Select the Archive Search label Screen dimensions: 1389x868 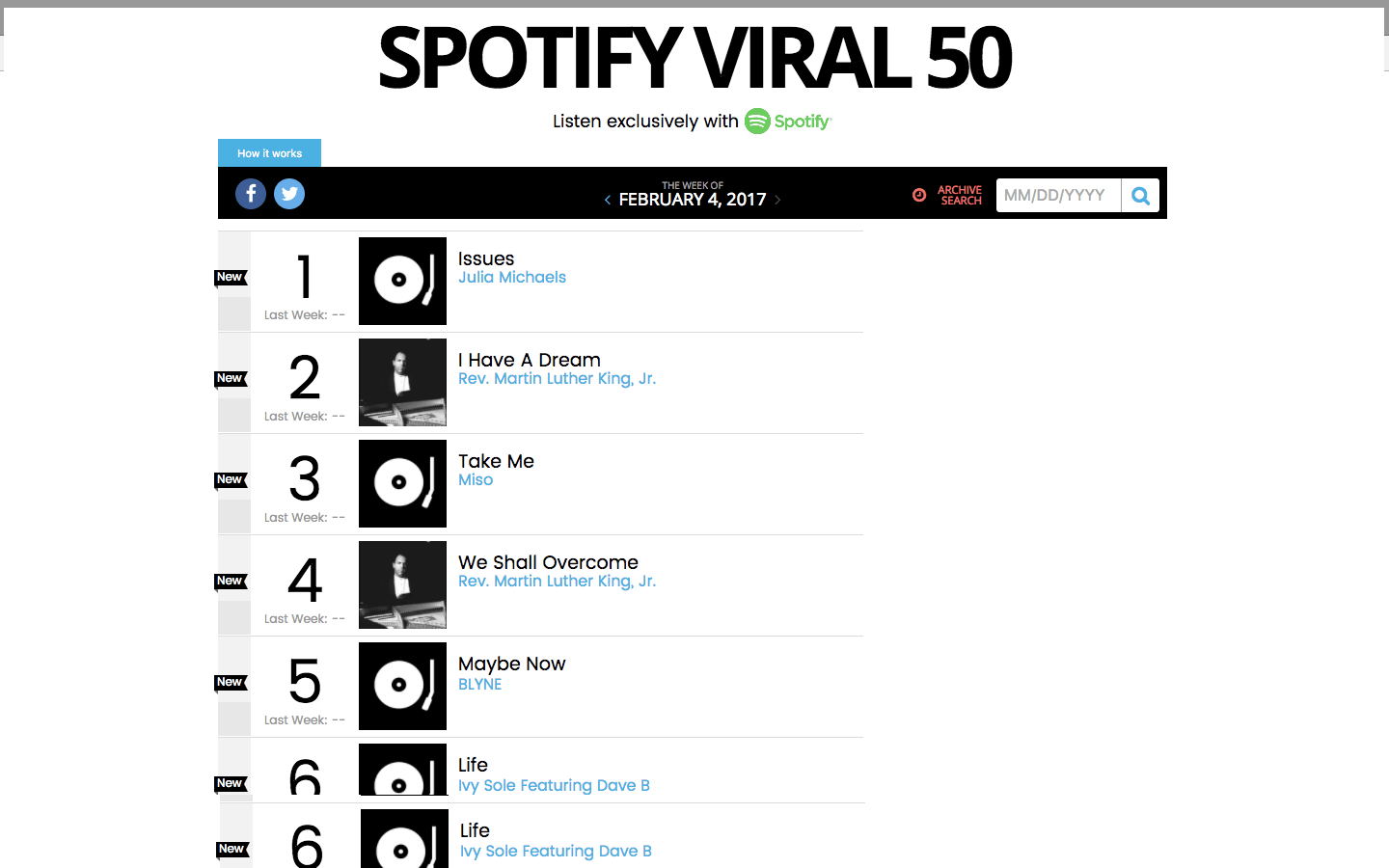tap(960, 196)
